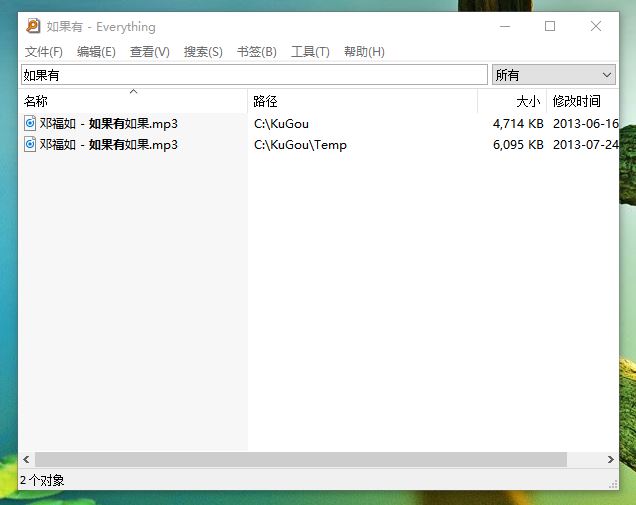Image resolution: width=636 pixels, height=505 pixels.
Task: Click the horizontal scrollbar's right arrow
Action: (x=610, y=460)
